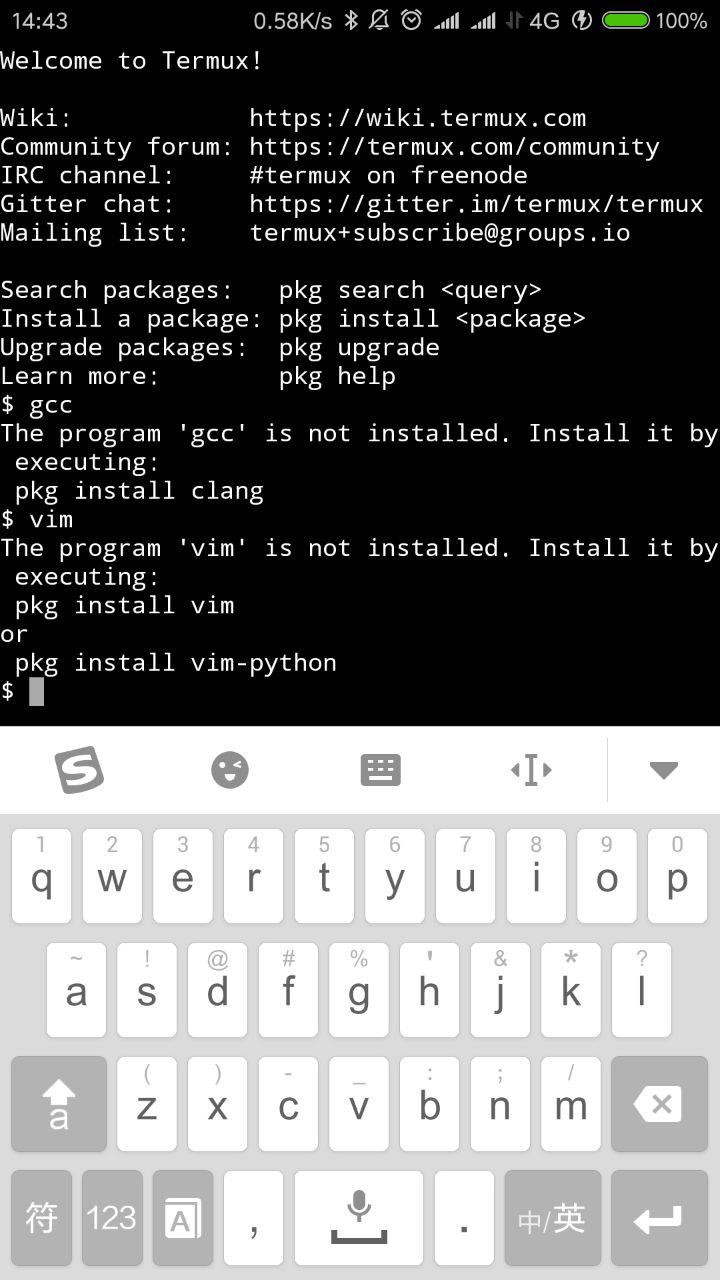The image size is (720, 1280).
Task: Tap the microphone space bar
Action: (x=359, y=1218)
